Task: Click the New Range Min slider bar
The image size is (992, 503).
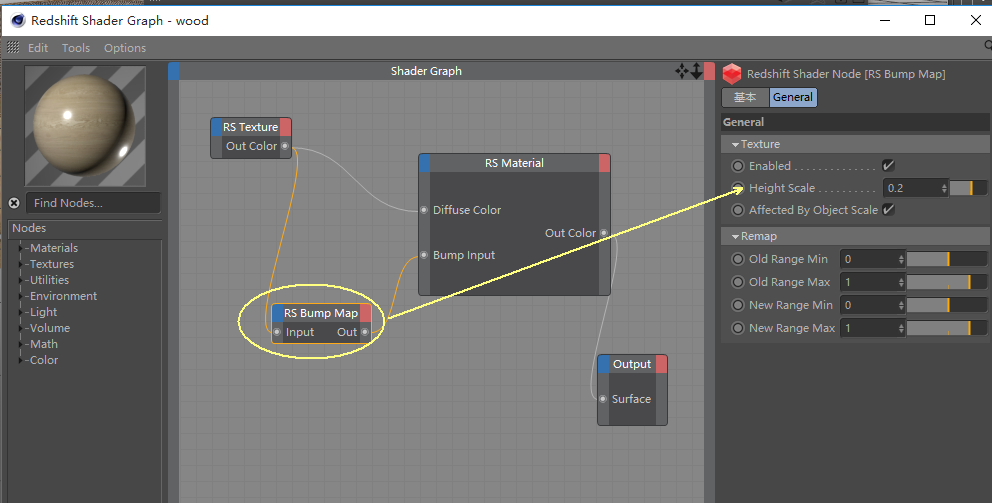Action: [x=946, y=305]
